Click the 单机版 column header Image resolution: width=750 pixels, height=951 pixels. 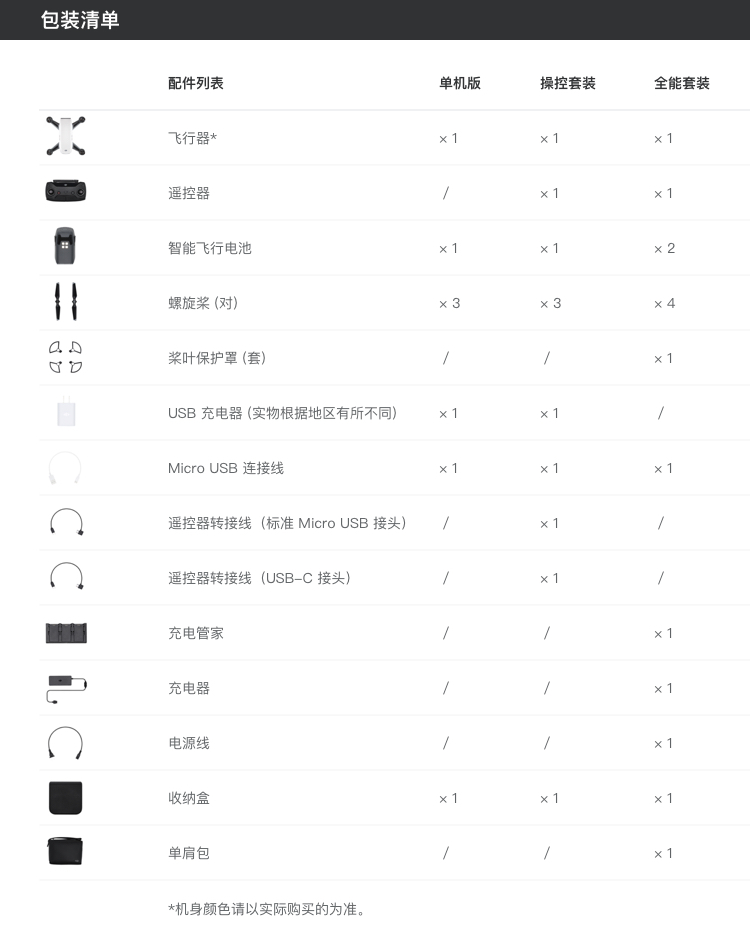click(x=460, y=83)
